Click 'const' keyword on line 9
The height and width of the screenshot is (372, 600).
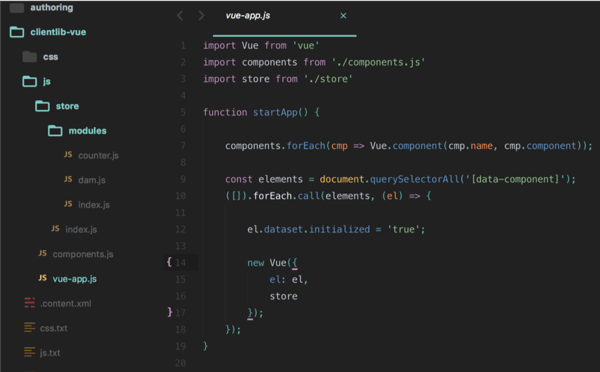pos(239,179)
